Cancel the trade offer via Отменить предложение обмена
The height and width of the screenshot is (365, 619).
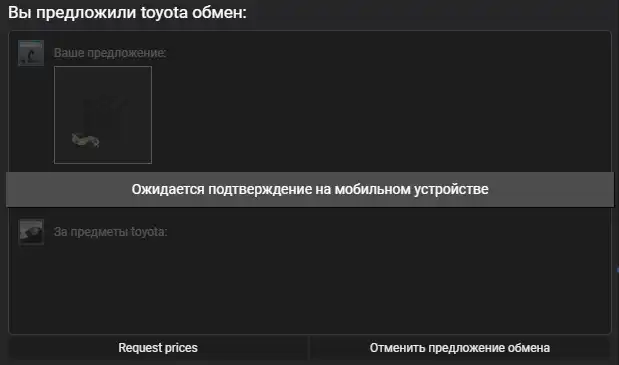click(460, 348)
